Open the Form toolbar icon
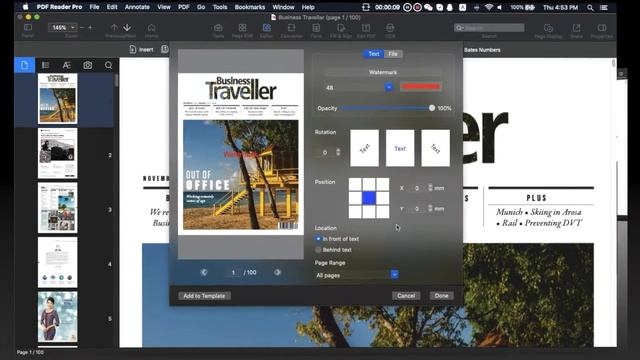Image resolution: width=640 pixels, height=360 pixels. (x=316, y=27)
